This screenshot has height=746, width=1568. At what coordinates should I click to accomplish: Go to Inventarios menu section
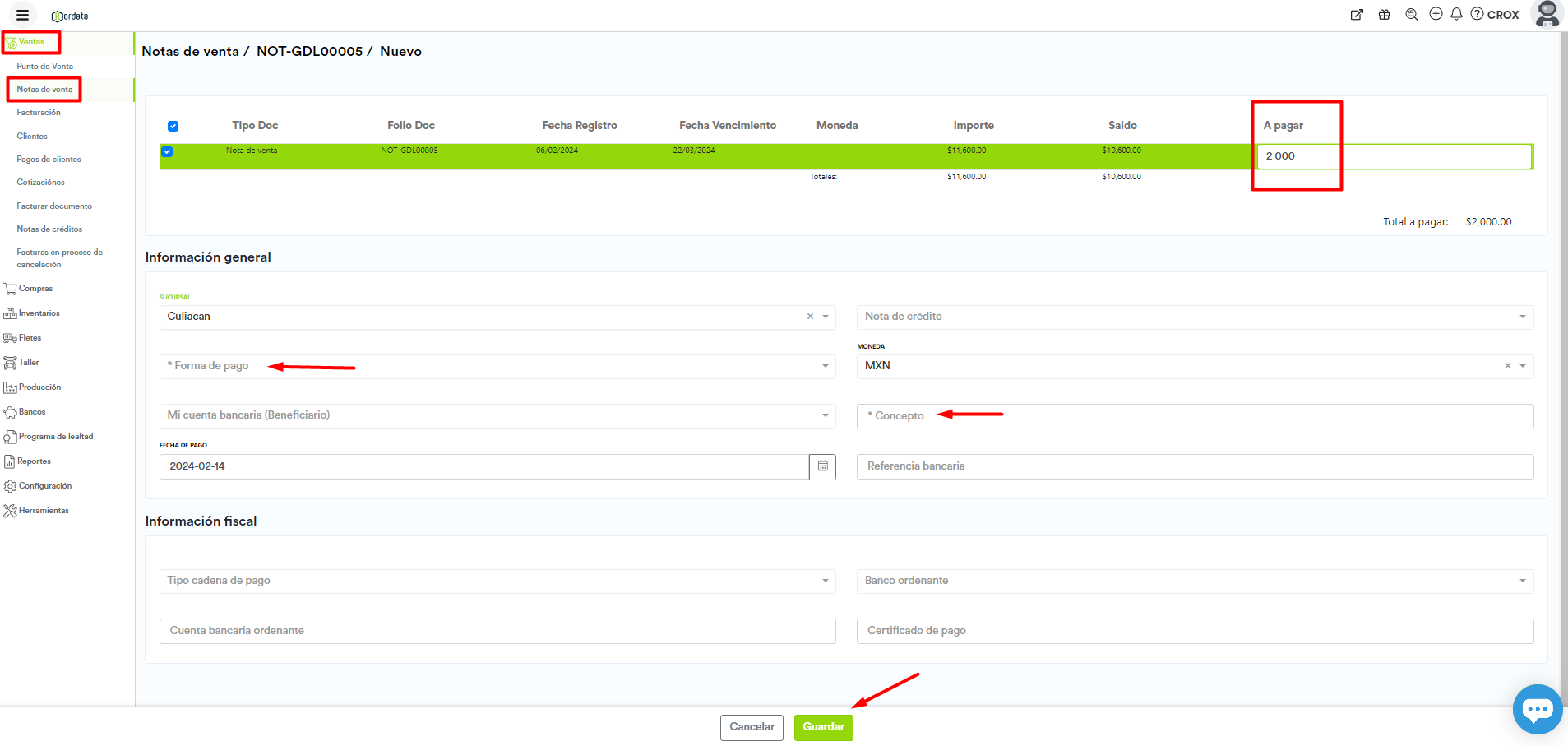point(39,313)
